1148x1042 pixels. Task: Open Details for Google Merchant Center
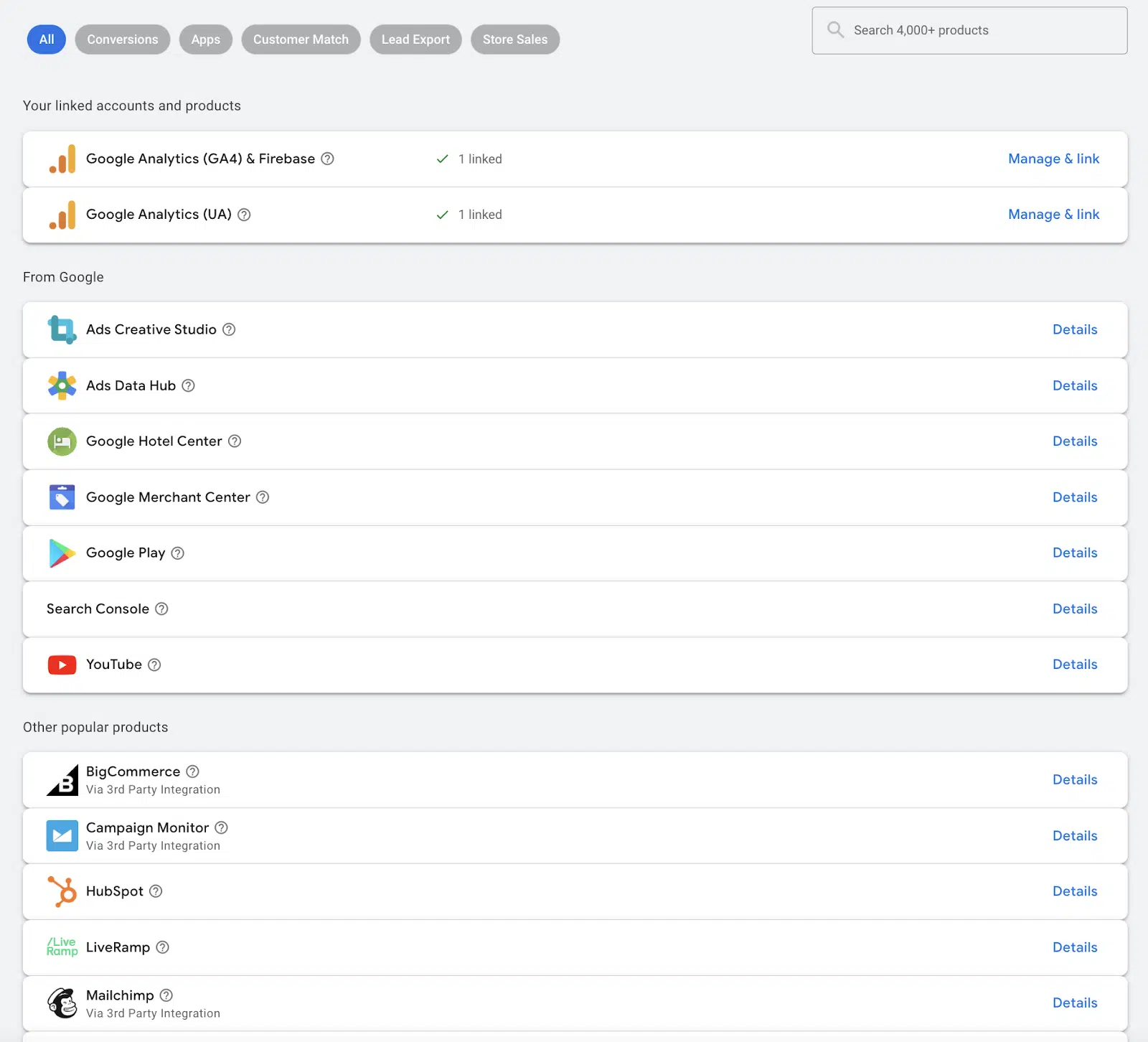[1075, 497]
